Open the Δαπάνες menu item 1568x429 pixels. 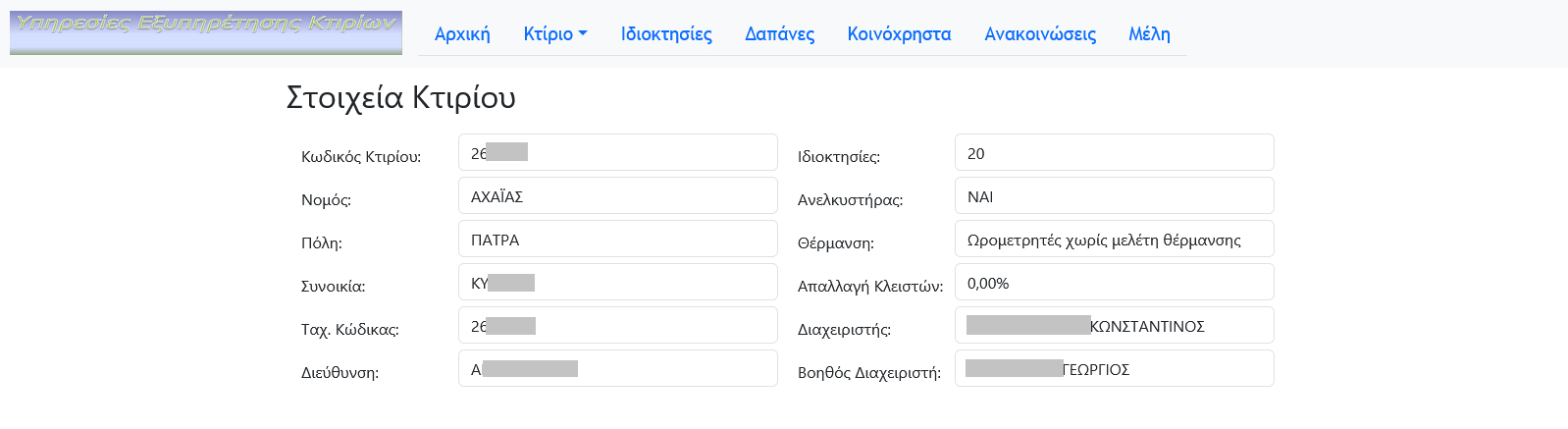tap(780, 34)
